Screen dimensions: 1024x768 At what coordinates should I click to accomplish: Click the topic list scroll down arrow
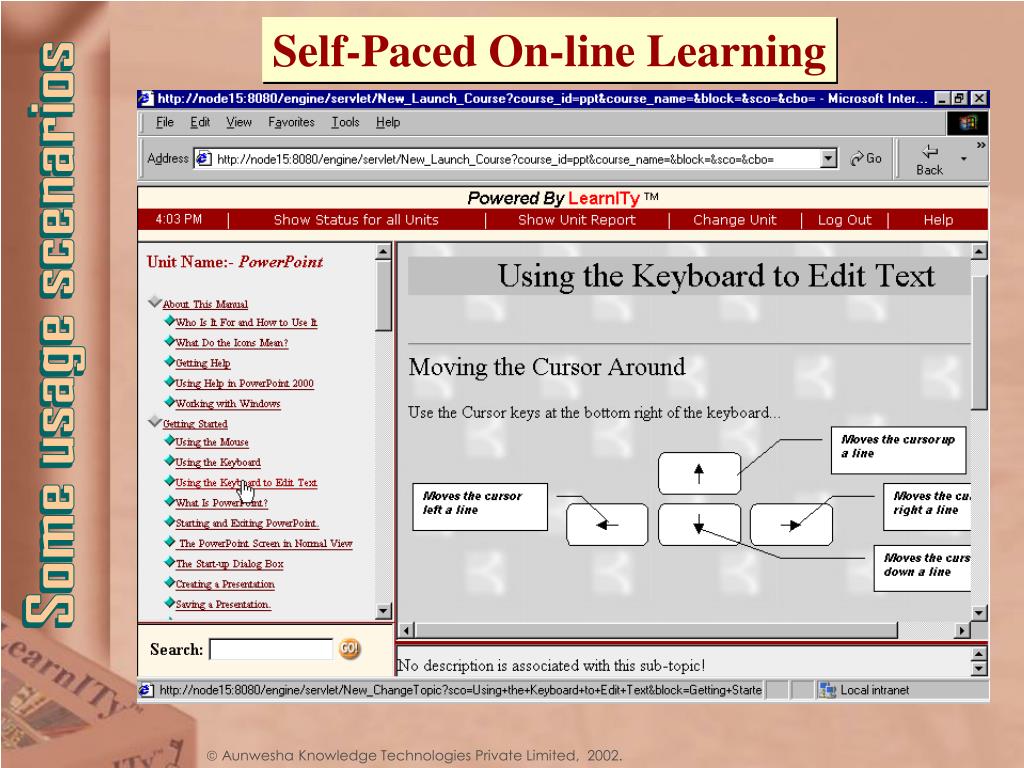(x=383, y=611)
